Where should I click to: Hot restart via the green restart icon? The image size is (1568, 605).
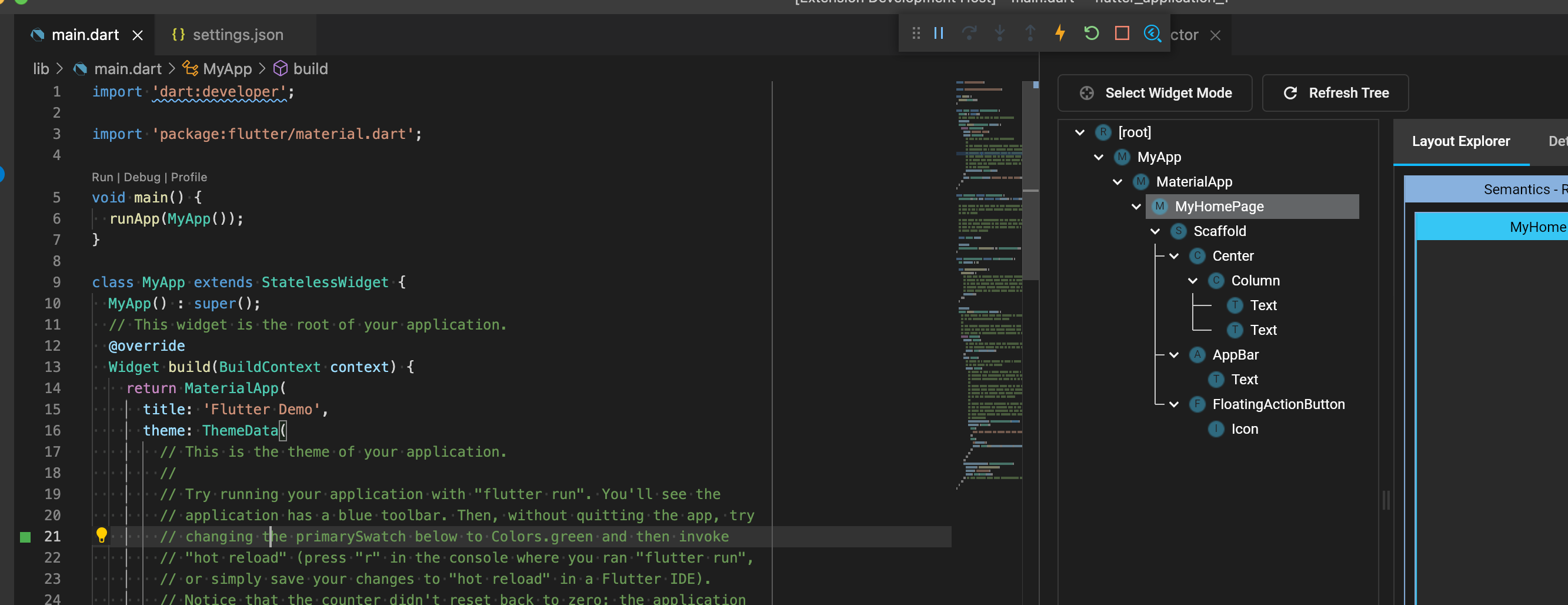click(1092, 34)
